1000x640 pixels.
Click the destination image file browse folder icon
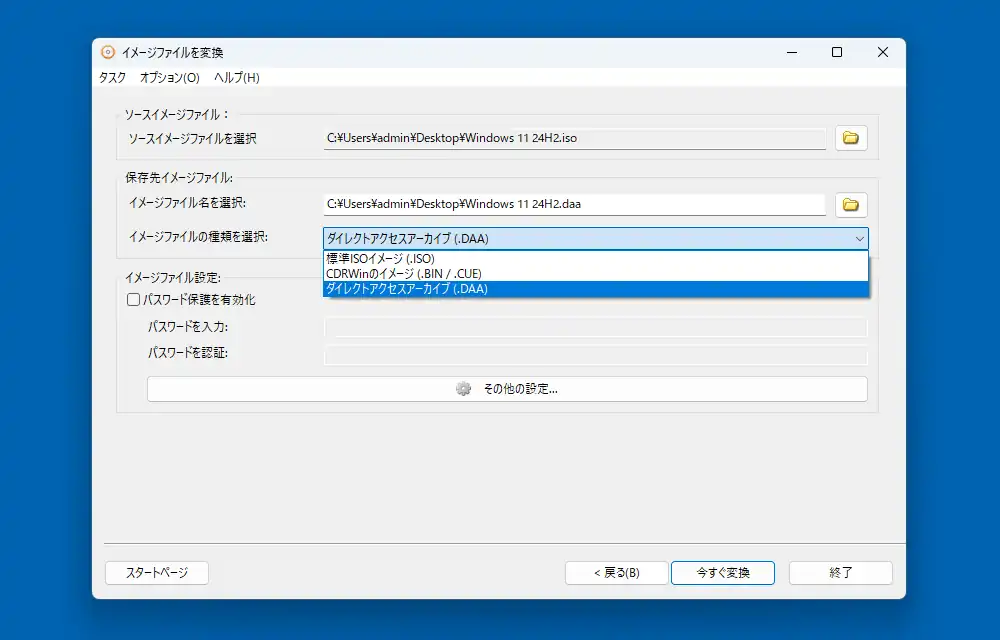[x=851, y=205]
